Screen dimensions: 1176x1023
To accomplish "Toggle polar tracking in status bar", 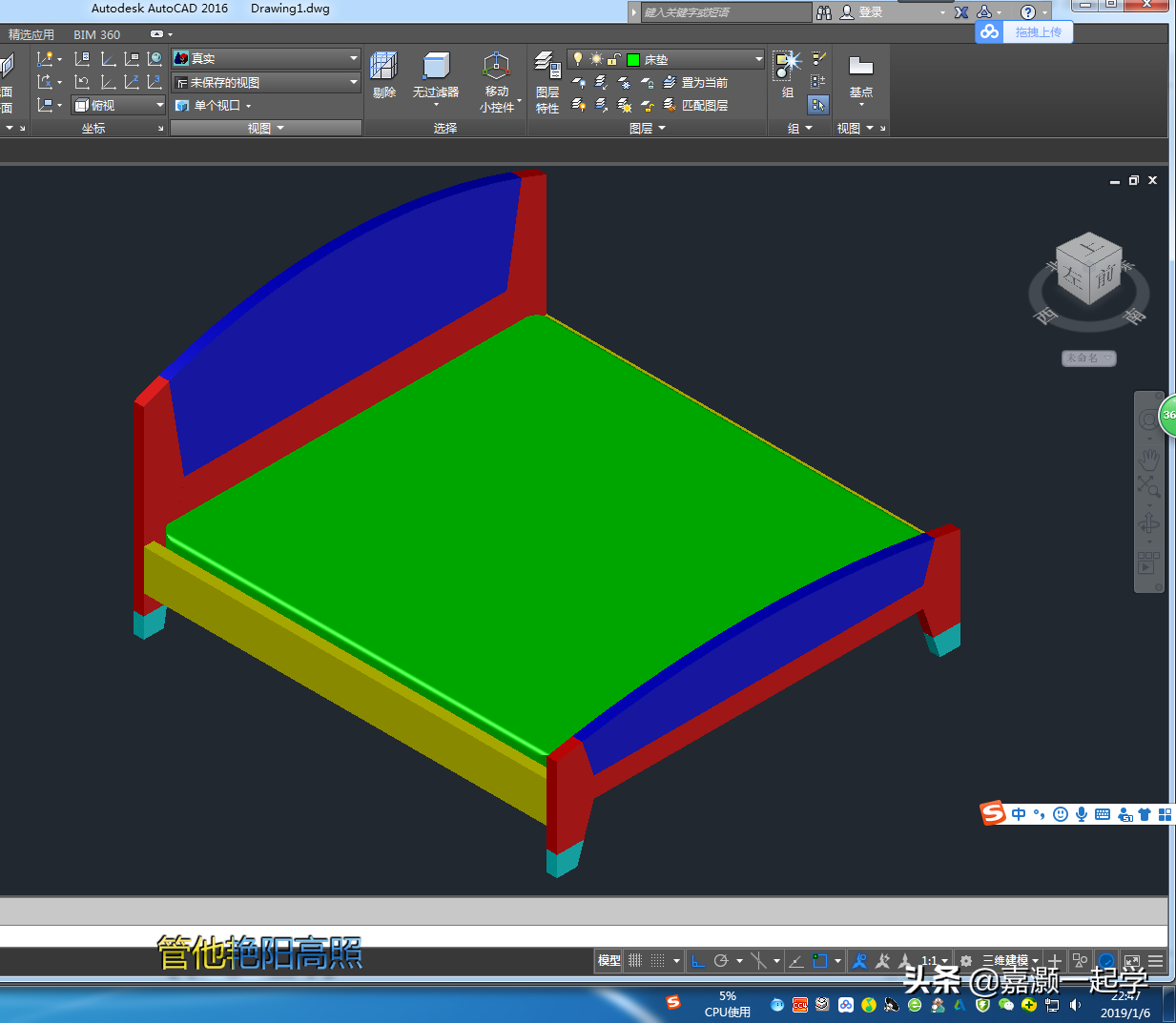I will [721, 961].
